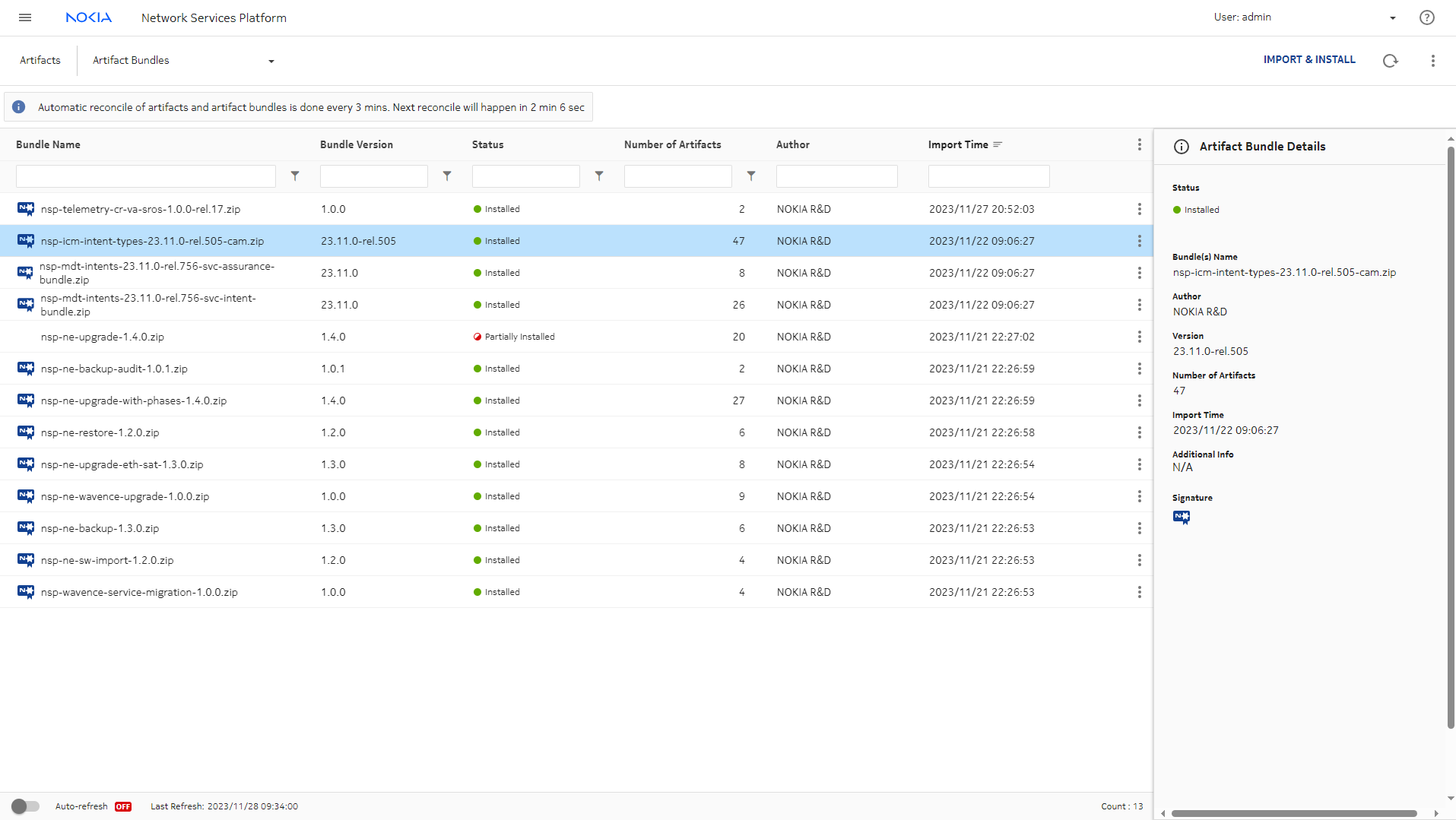Click Last Refresh timestamp in footer

coord(224,806)
